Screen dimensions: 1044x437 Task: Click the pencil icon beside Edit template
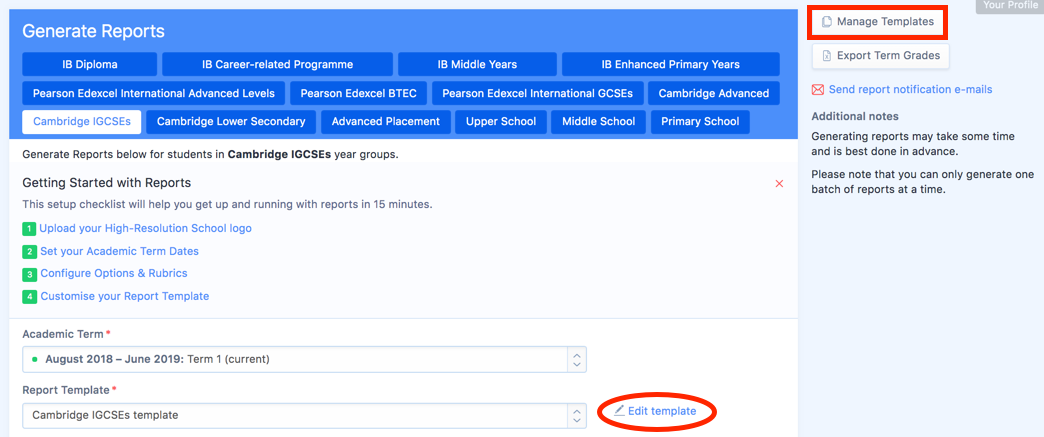[x=619, y=410]
